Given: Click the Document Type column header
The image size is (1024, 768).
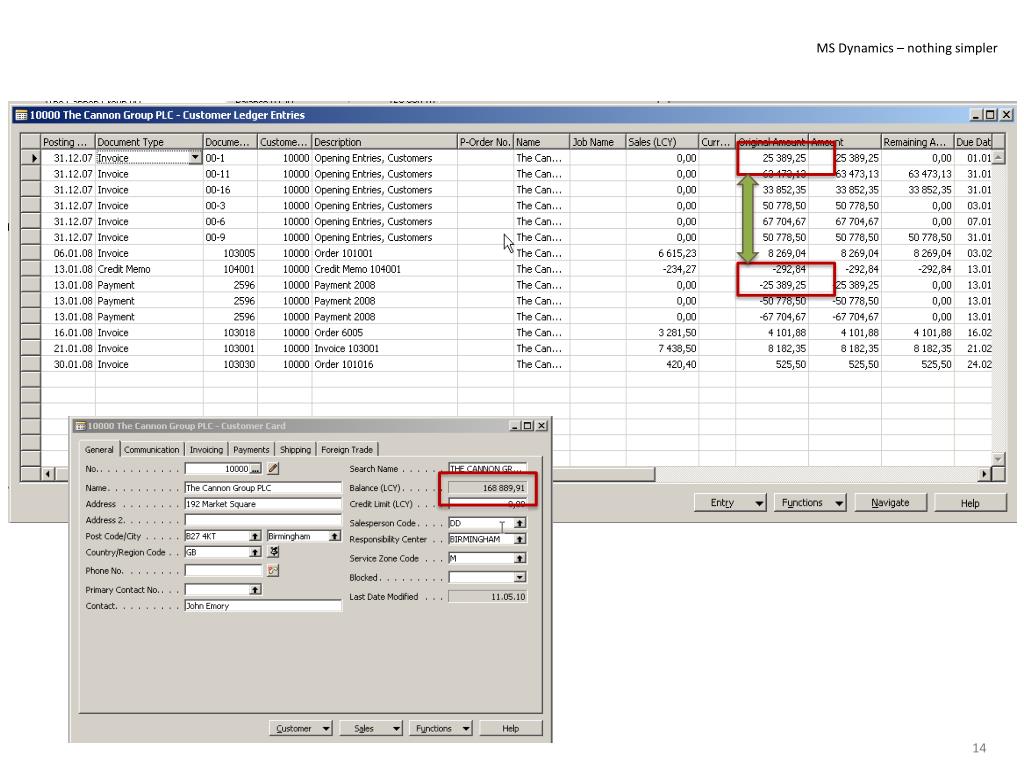Looking at the screenshot, I should [150, 142].
